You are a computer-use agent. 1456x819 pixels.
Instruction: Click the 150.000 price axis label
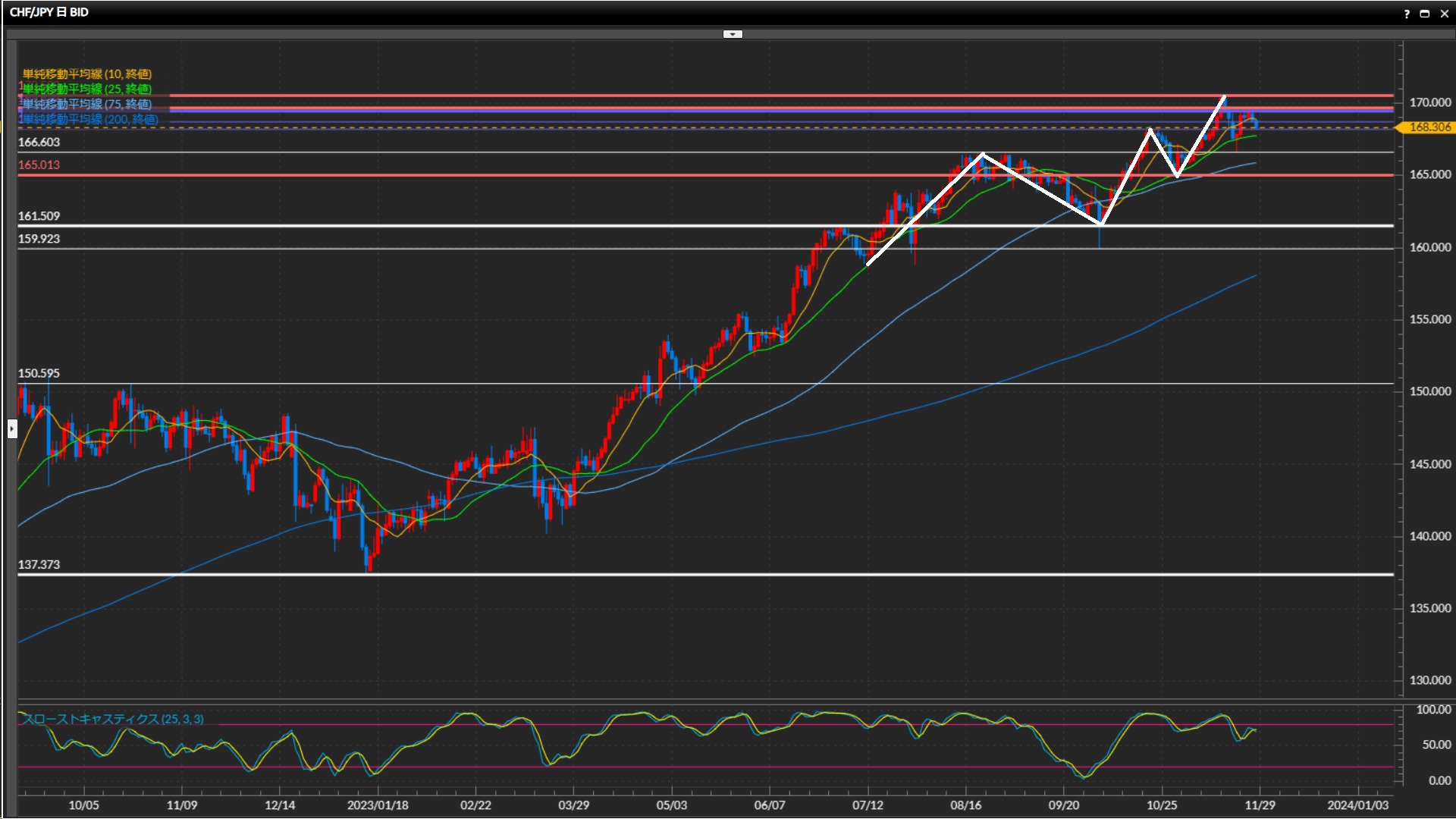point(1429,391)
